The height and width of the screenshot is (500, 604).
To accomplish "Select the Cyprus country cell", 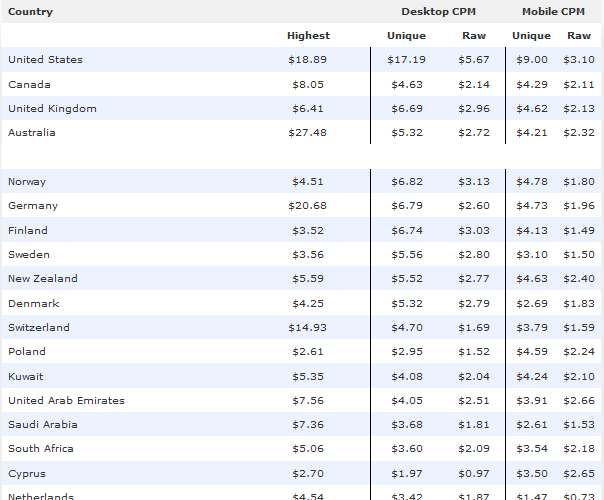I will [26, 474].
